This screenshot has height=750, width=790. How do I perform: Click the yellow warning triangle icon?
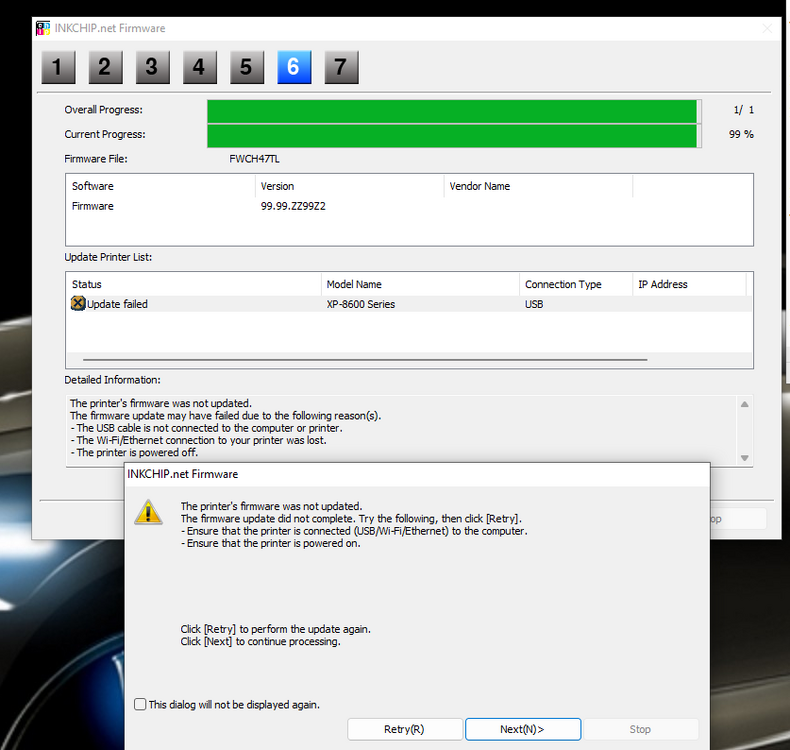149,512
